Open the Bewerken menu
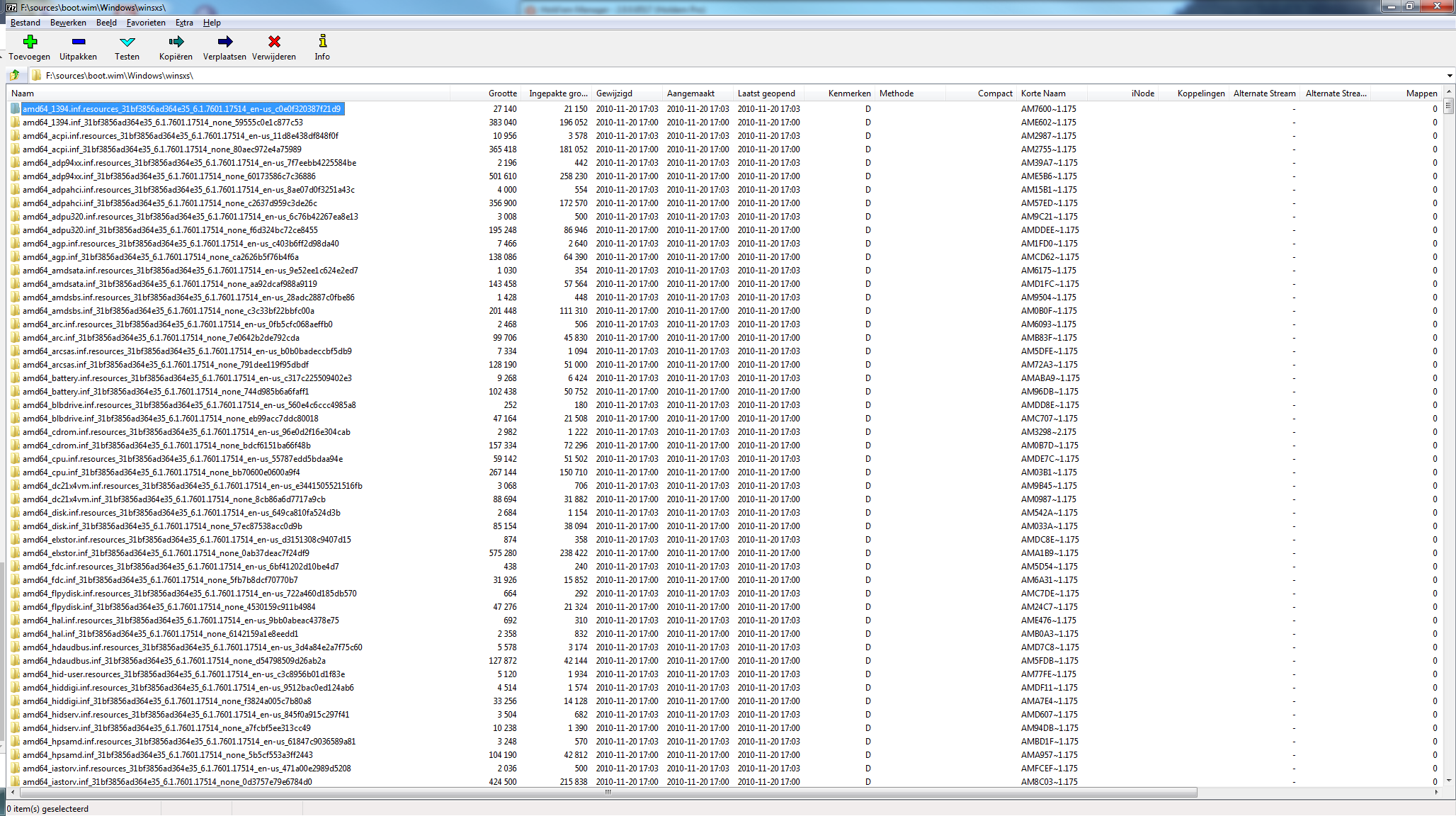Screen dimensions: 1456x816 click(x=68, y=23)
